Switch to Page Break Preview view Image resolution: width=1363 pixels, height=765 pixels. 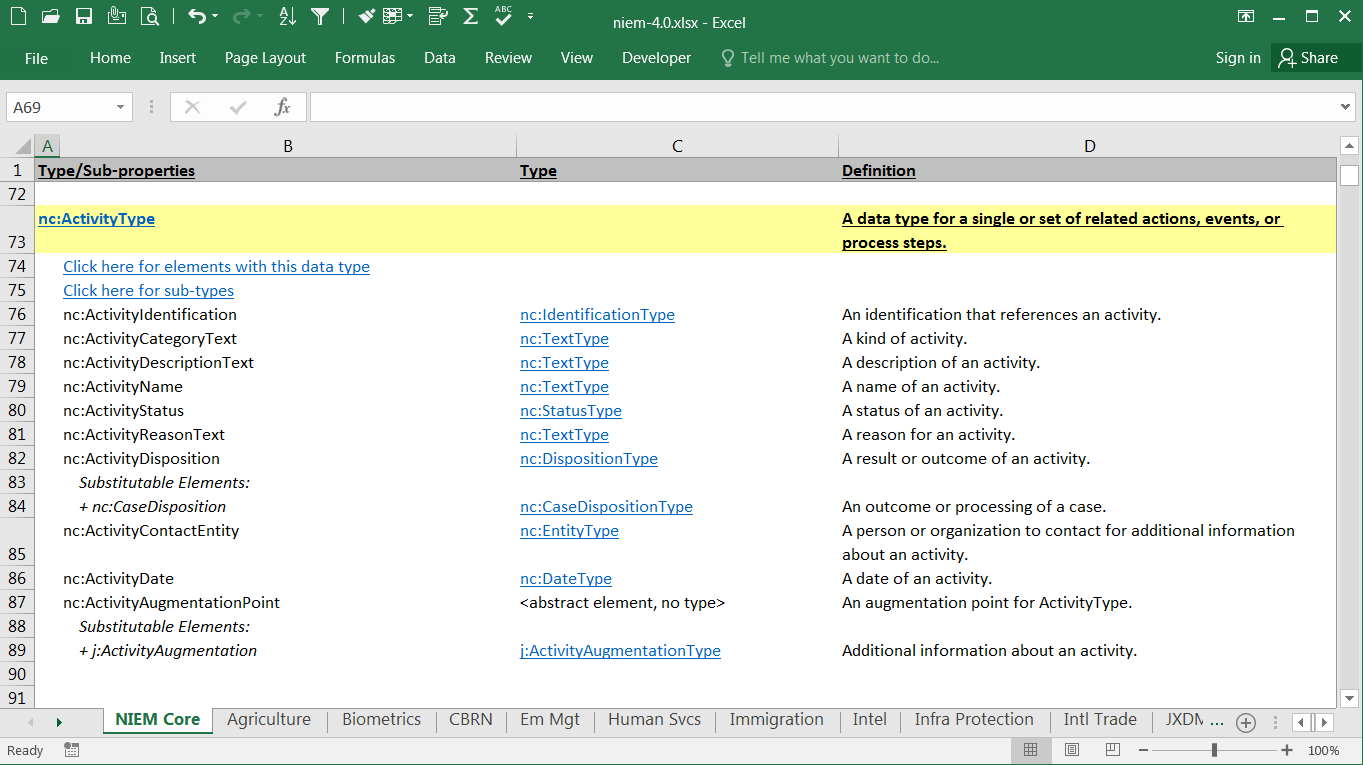click(x=1112, y=750)
